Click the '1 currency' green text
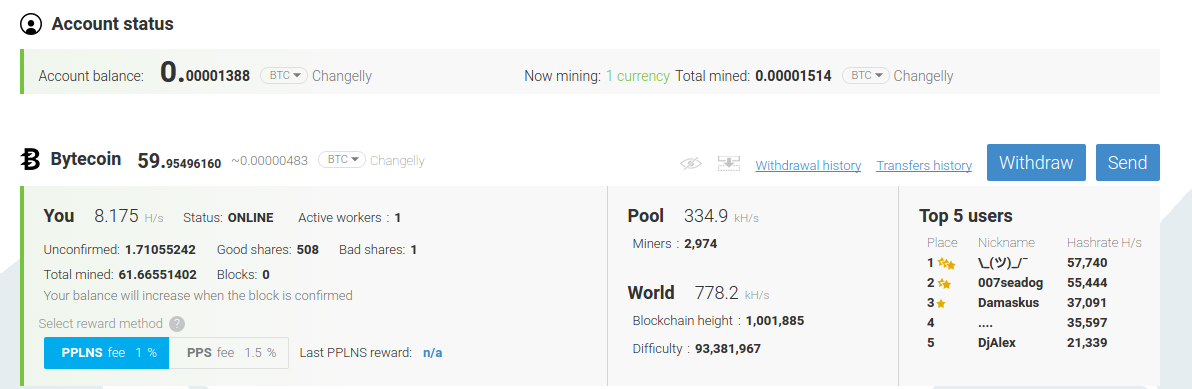Image resolution: width=1192 pixels, height=389 pixels. (638, 76)
